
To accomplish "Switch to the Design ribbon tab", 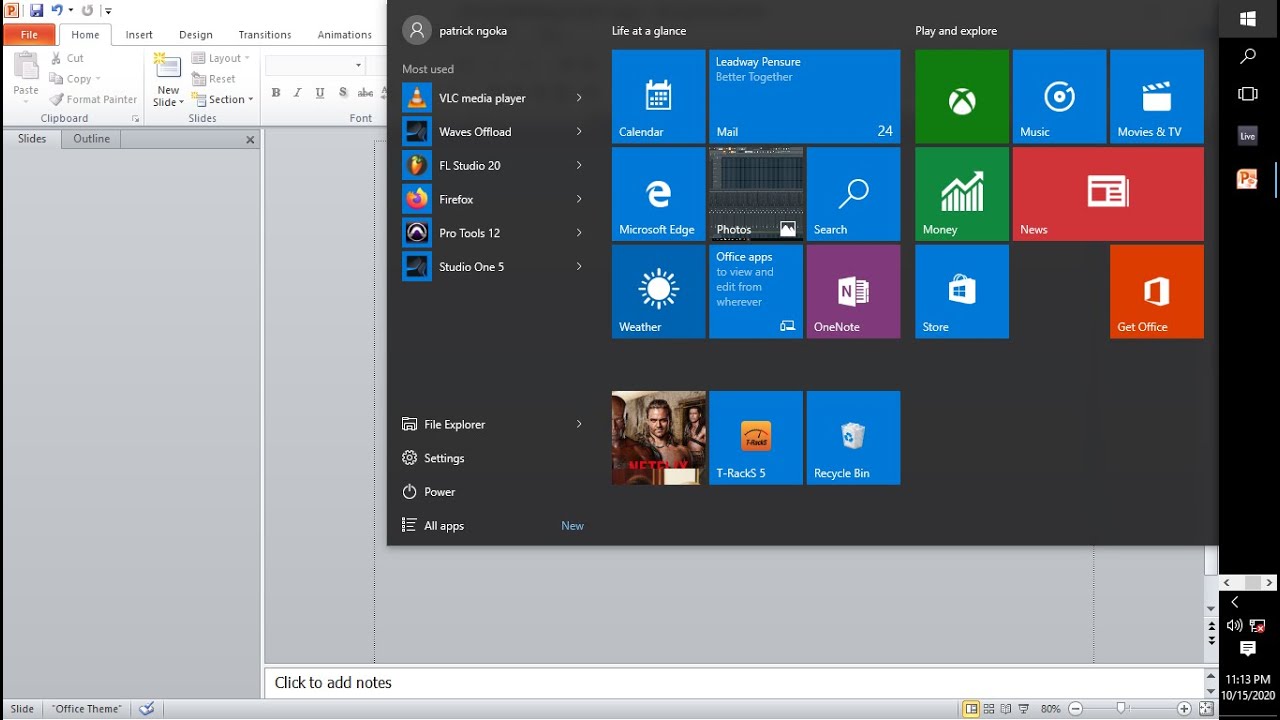I will (x=196, y=34).
